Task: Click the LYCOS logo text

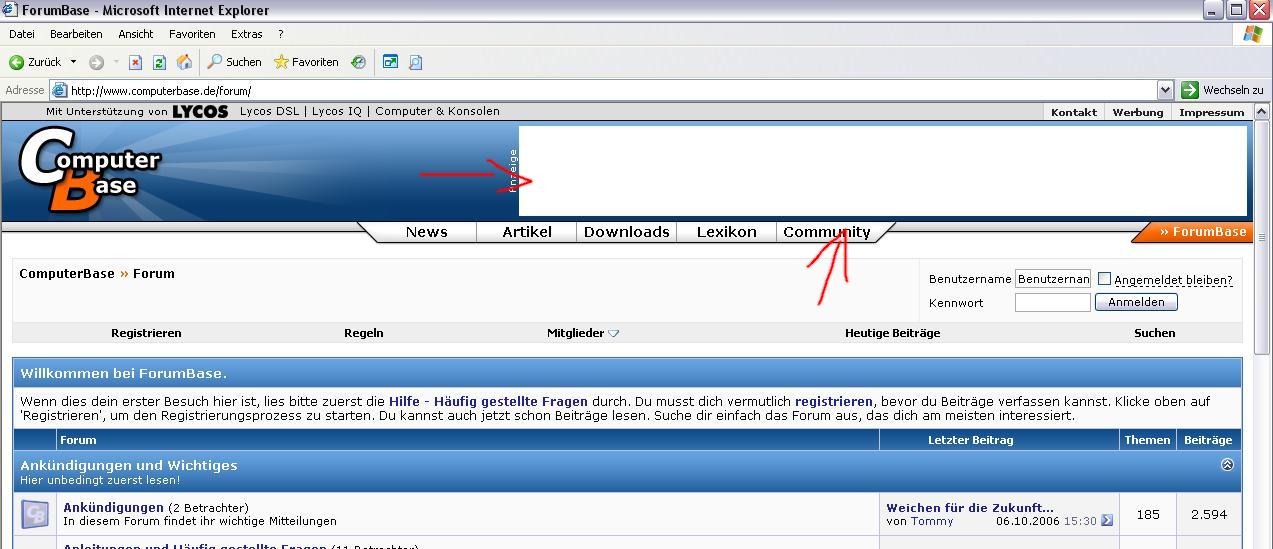Action: click(200, 112)
